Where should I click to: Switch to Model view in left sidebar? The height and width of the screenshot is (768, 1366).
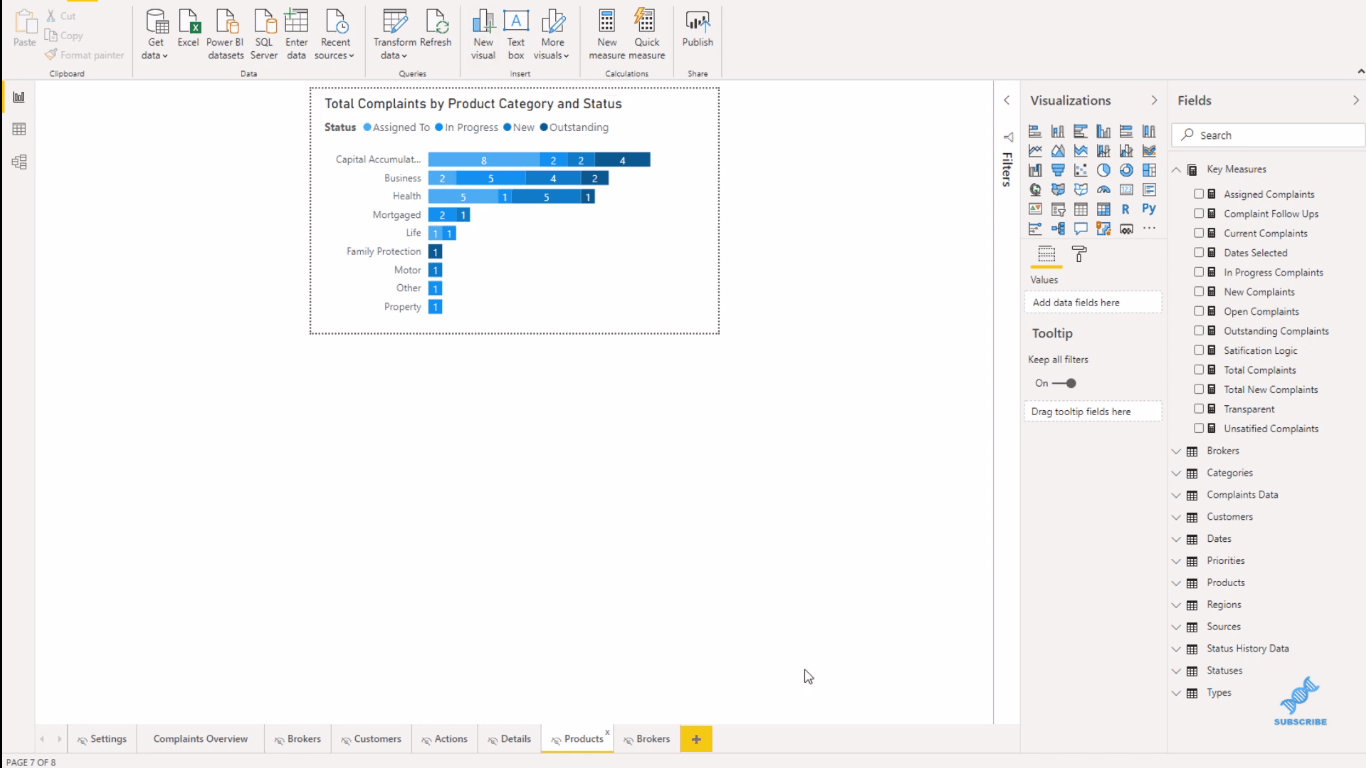[19, 162]
